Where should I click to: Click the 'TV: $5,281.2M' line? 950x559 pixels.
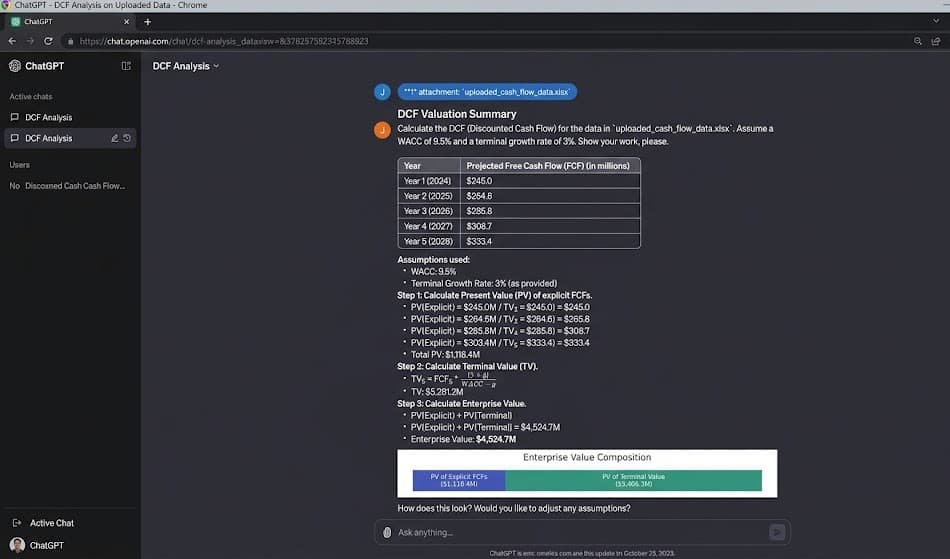(437, 392)
